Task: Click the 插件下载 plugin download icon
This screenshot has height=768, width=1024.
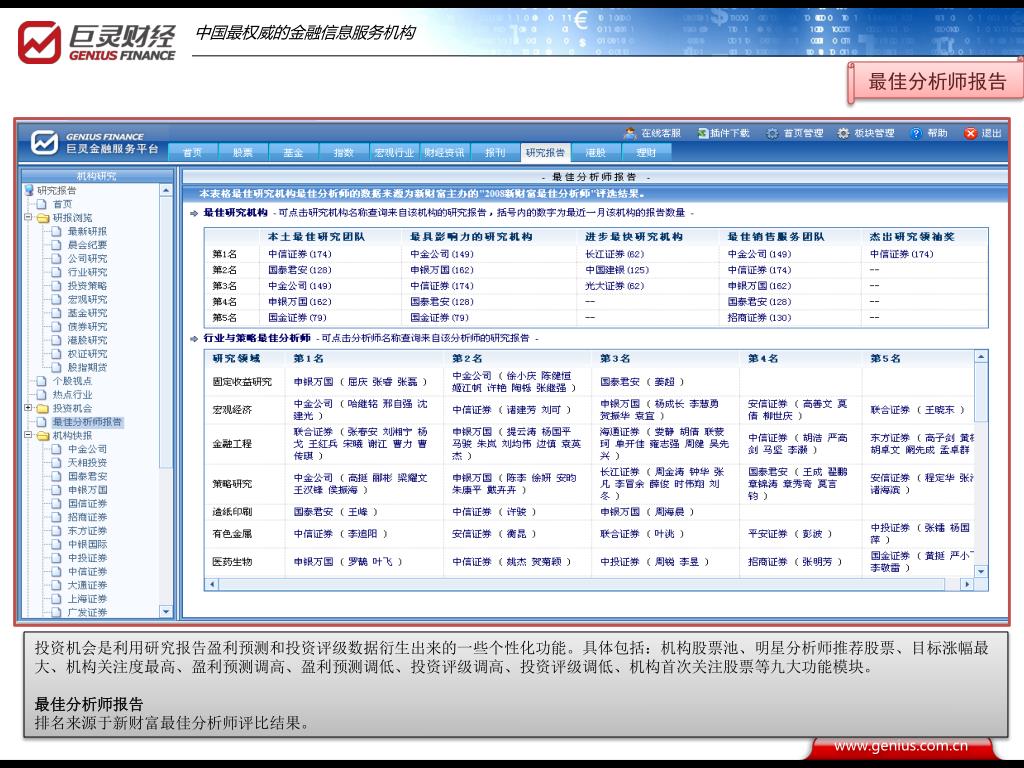Action: 703,133
